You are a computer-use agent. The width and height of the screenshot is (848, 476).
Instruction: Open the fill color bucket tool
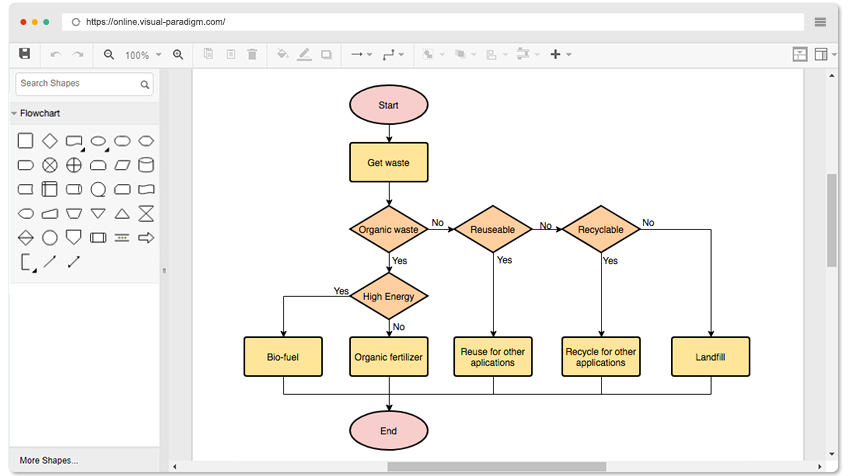pyautogui.click(x=282, y=54)
